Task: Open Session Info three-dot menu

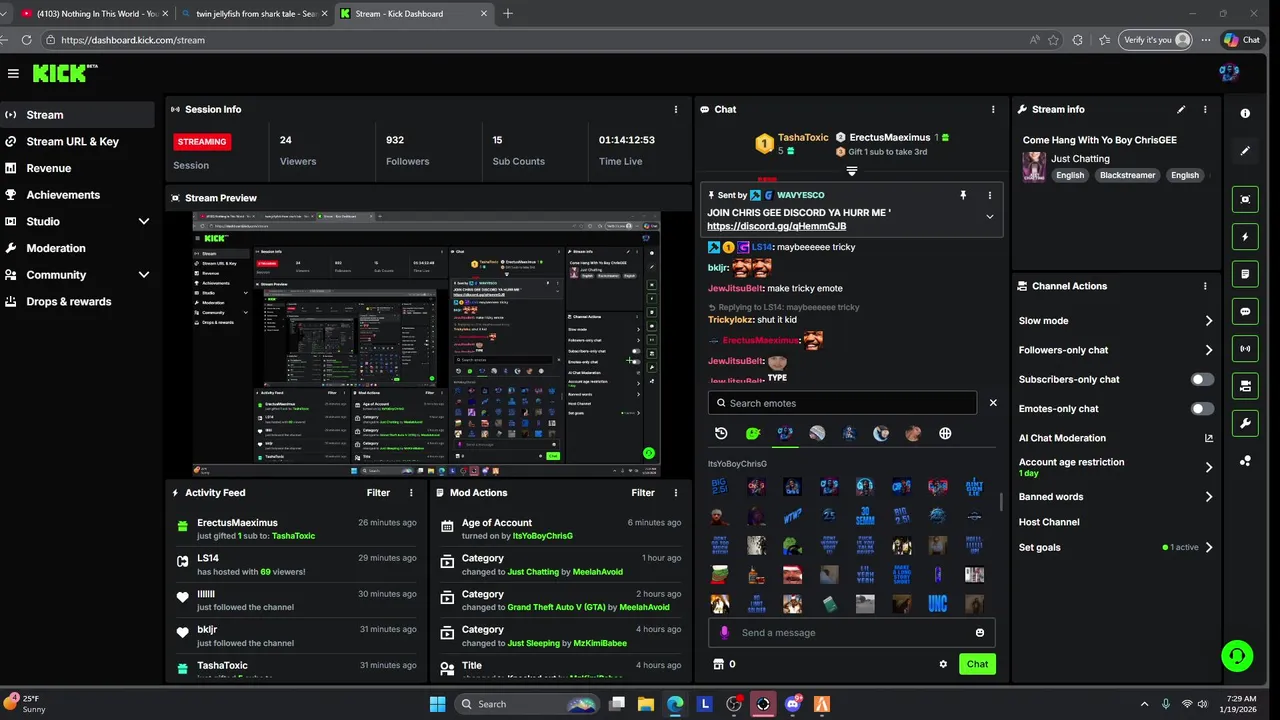Action: click(677, 109)
